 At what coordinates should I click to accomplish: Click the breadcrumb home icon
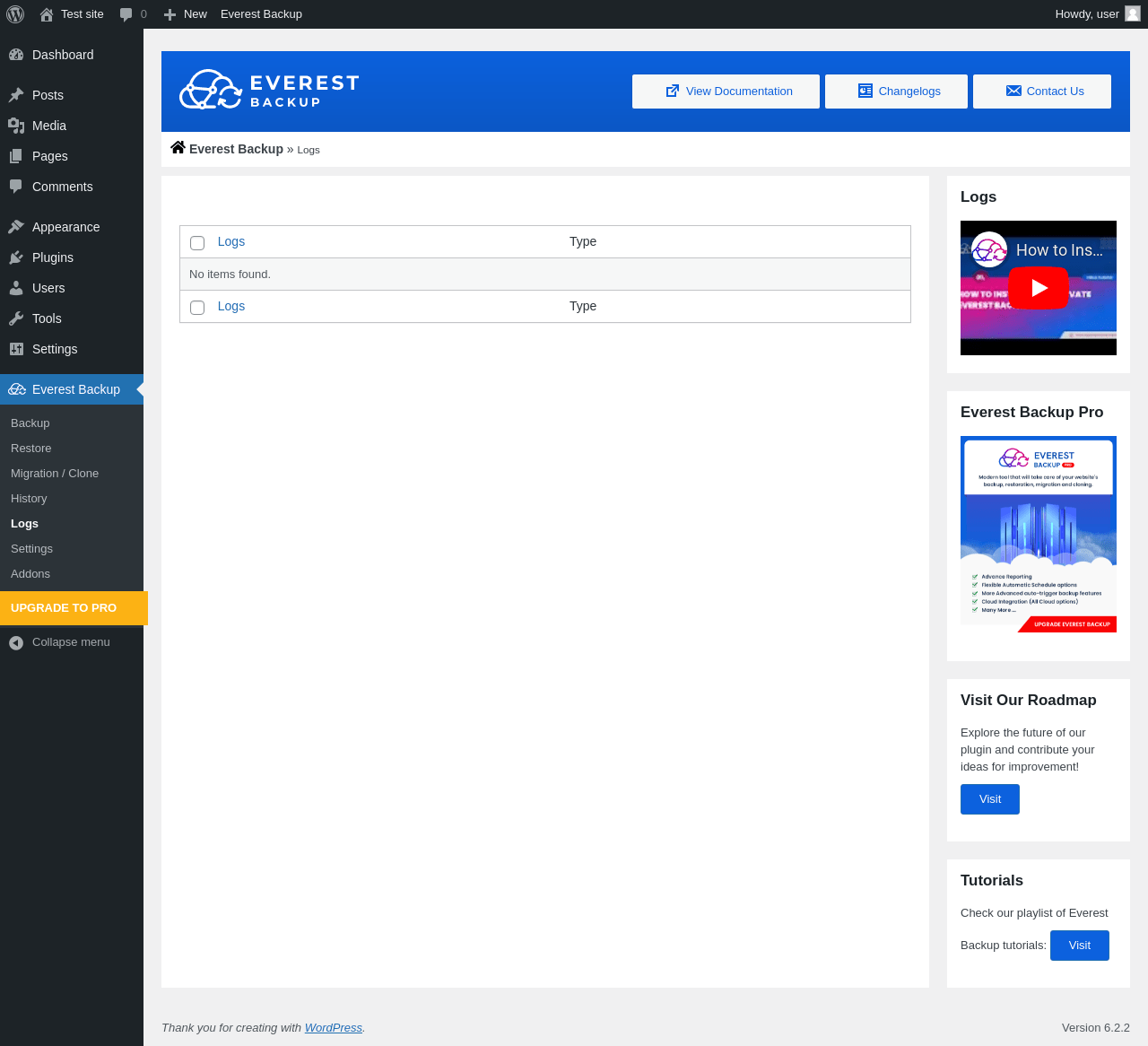pos(178,148)
